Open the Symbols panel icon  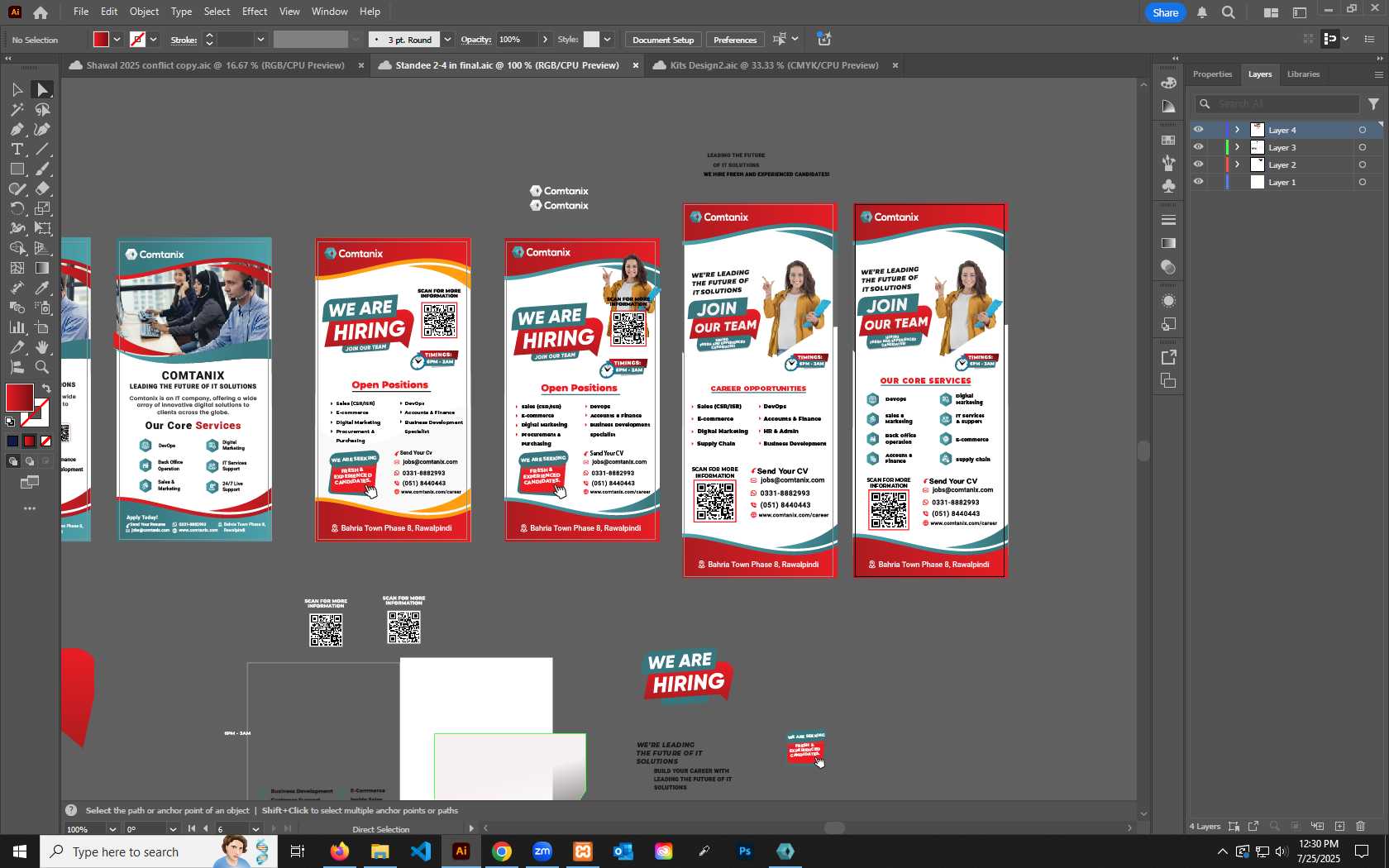click(1168, 186)
